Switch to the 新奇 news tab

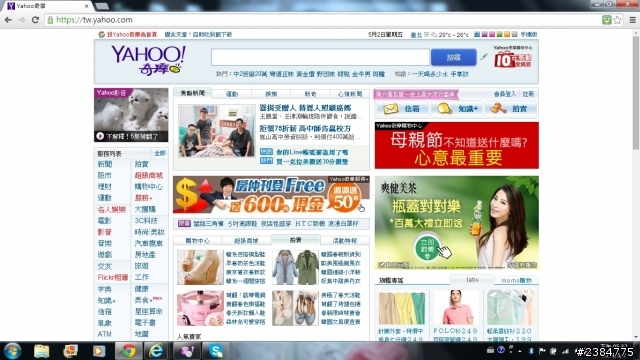(310, 94)
